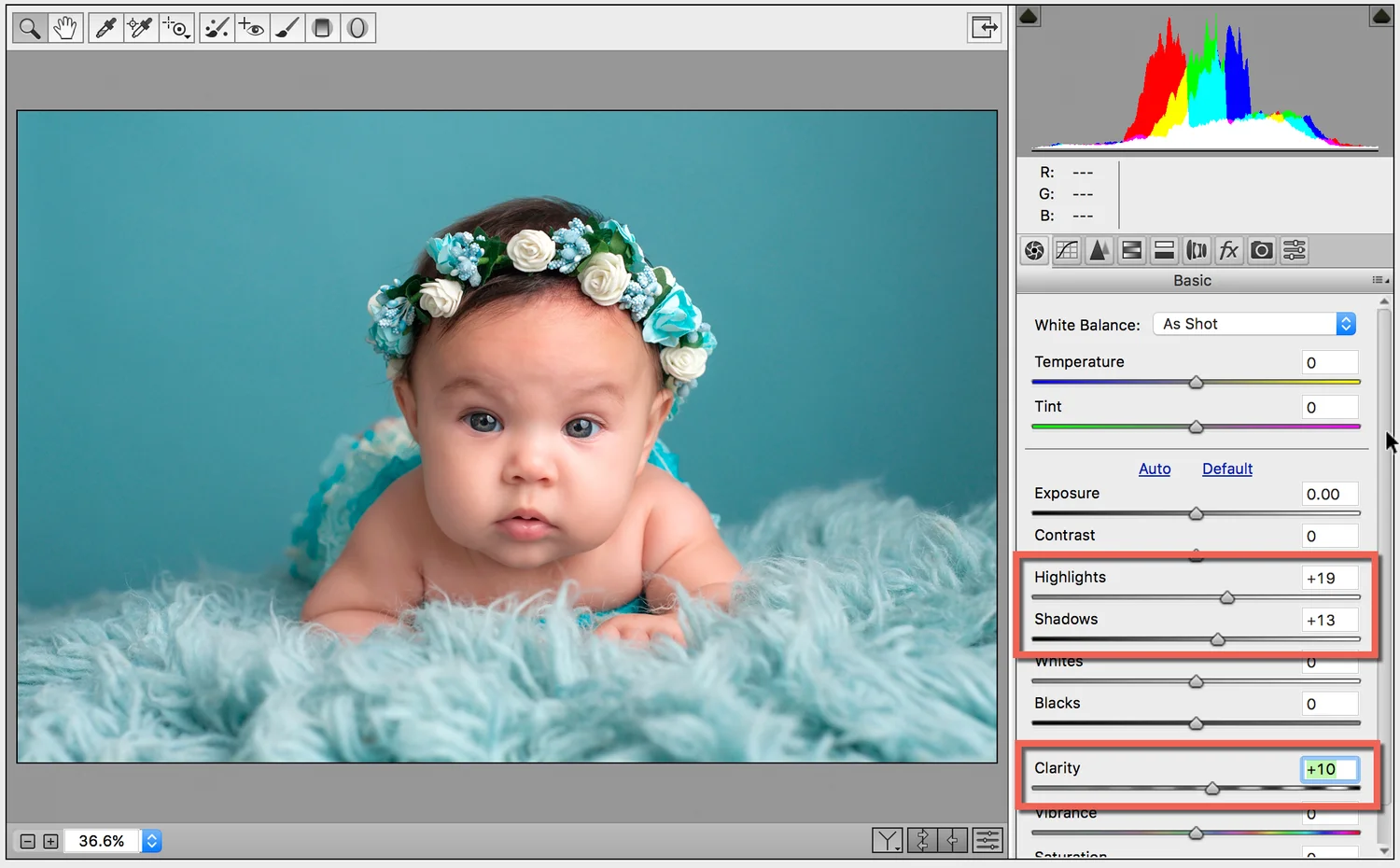Activate the Red Eye Removal tool
The image size is (1400, 868).
coord(252,27)
